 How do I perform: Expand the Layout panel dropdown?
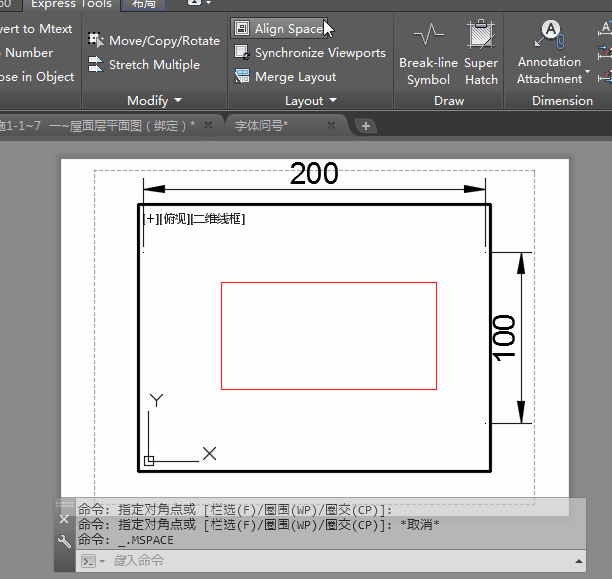333,101
